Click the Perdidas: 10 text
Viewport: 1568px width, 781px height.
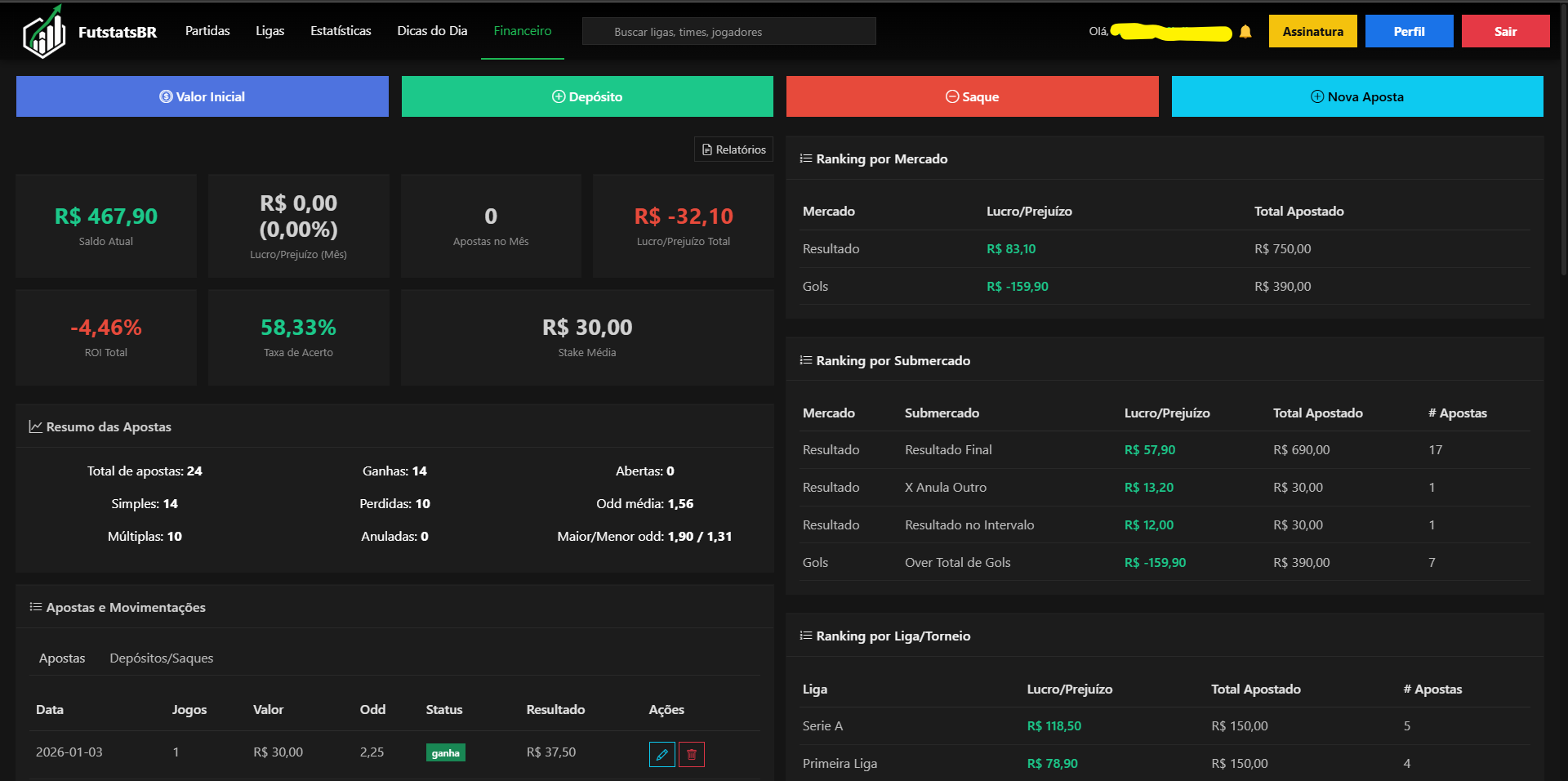(395, 504)
